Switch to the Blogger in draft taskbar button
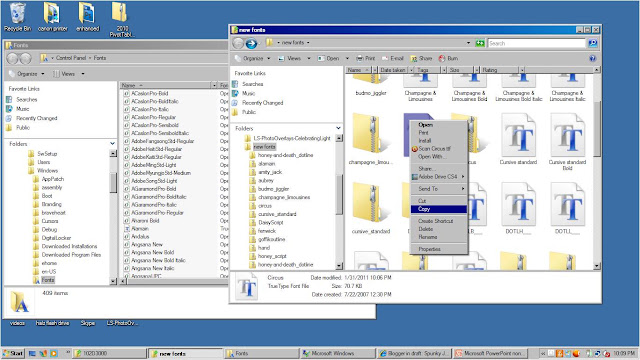This screenshot has width=640, height=360. click(414, 353)
